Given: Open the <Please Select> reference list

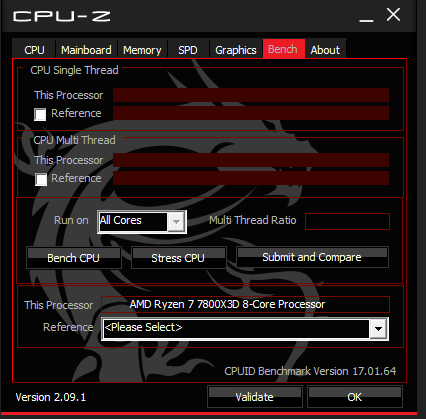Looking at the screenshot, I should click(x=245, y=329).
